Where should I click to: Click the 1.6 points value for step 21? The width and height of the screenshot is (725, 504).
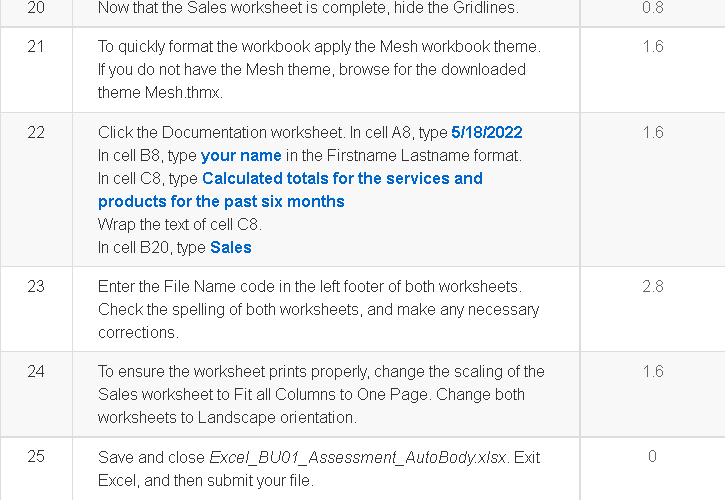(x=653, y=47)
